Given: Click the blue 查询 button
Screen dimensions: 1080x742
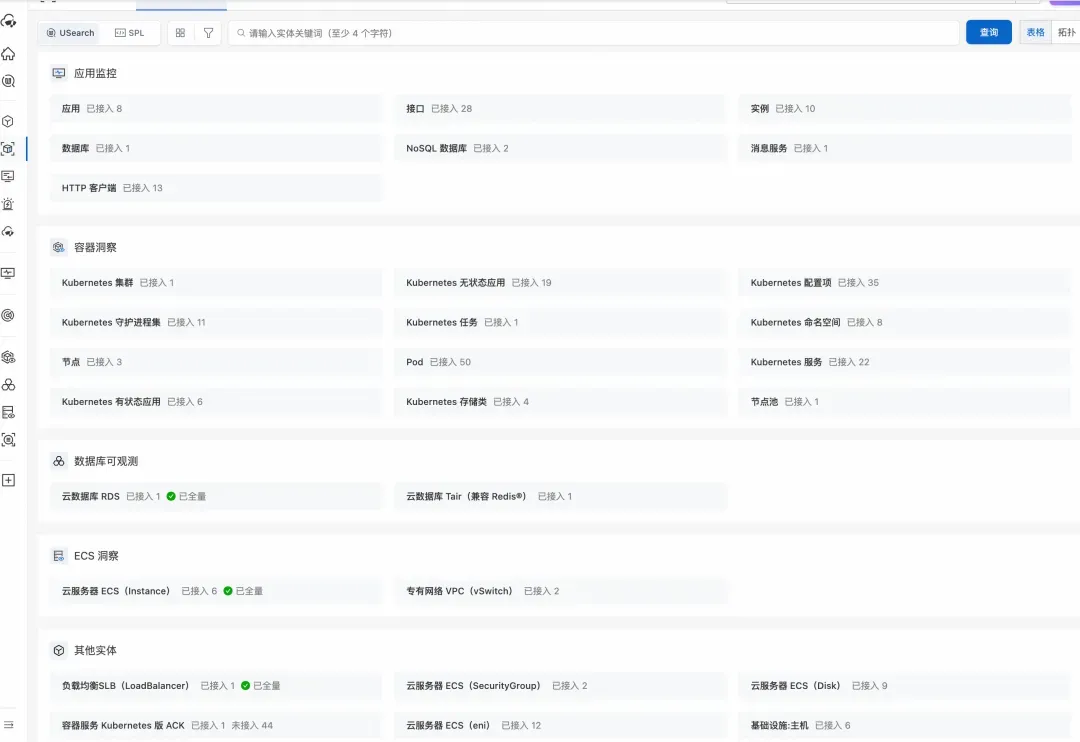Looking at the screenshot, I should pyautogui.click(x=988, y=32).
